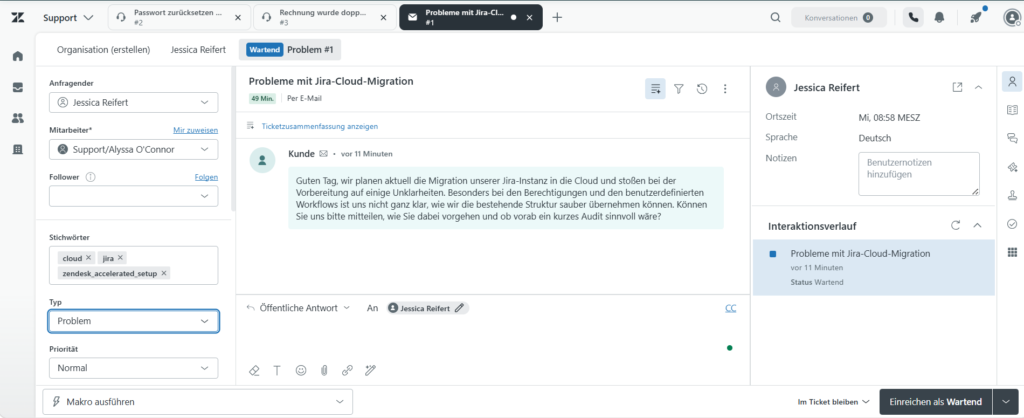This screenshot has height=418, width=1024.
Task: Show ticket history clock icon
Action: (x=702, y=89)
